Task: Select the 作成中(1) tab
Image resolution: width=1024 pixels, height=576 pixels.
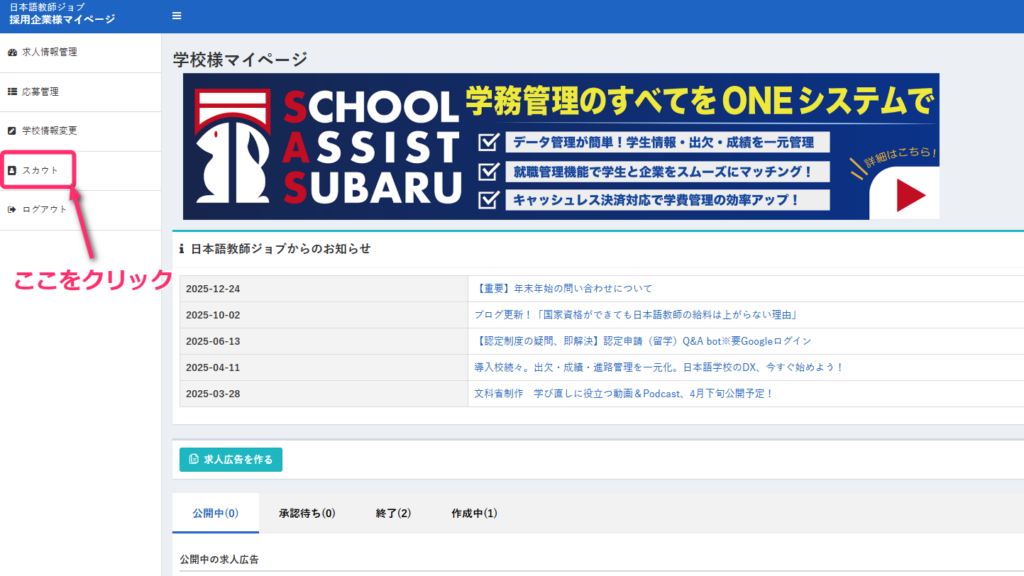Action: pos(474,514)
